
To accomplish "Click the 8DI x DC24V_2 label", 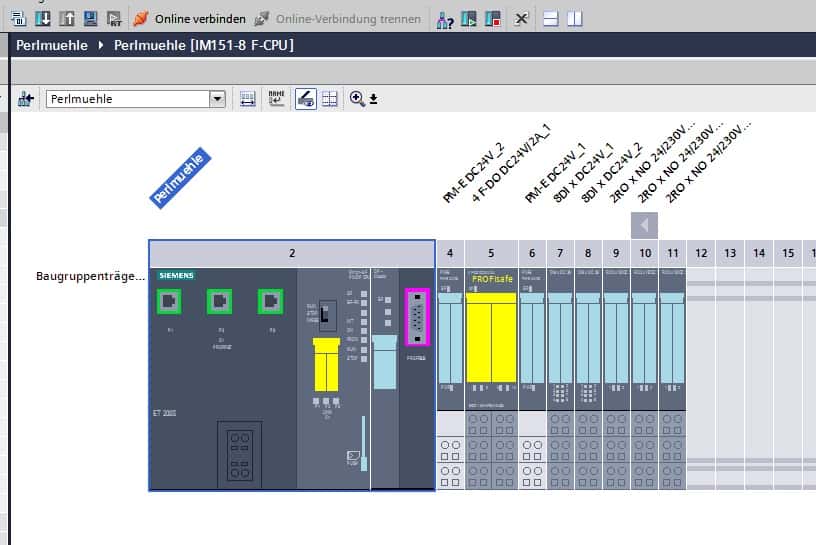I will [612, 172].
